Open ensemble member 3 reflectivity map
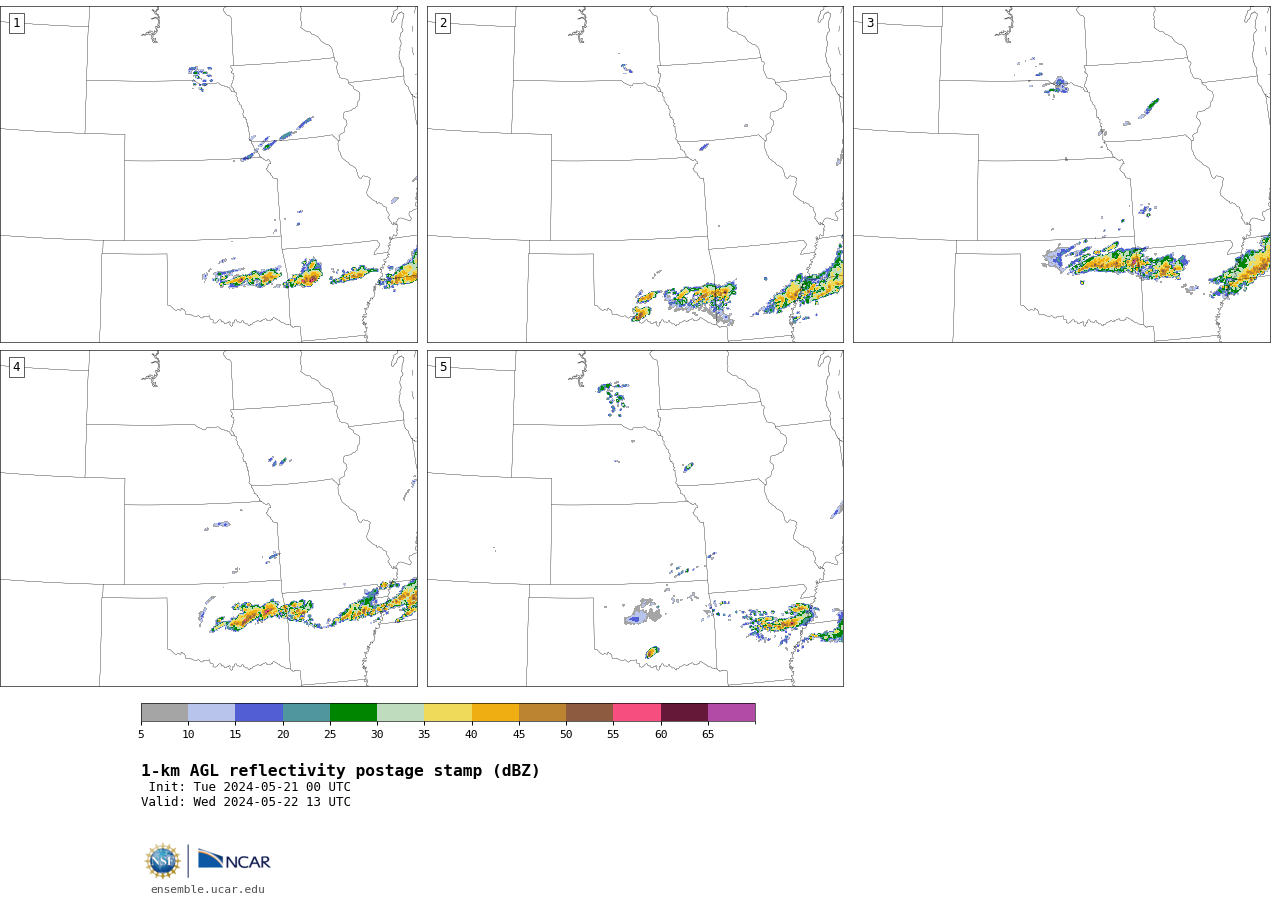 point(1062,174)
